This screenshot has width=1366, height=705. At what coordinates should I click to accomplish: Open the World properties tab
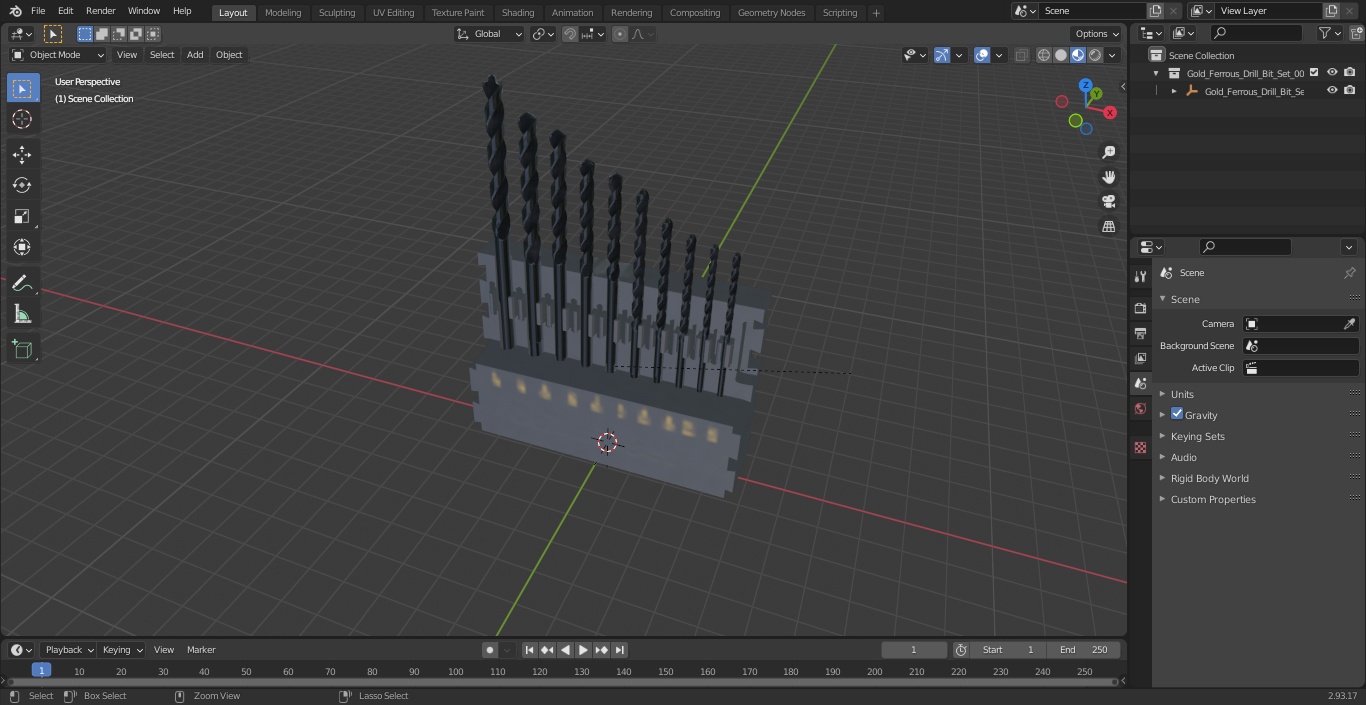[x=1140, y=409]
